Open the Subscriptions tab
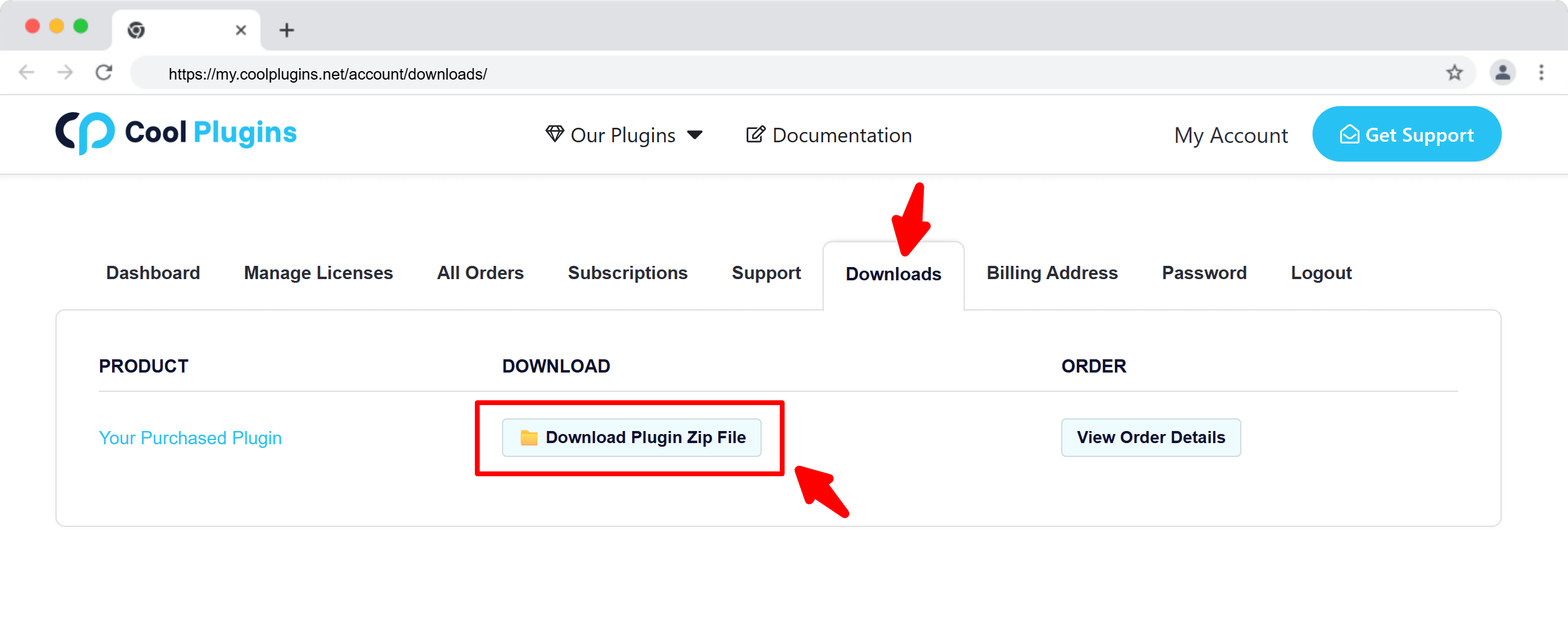Viewport: 1568px width, 639px height. 627,272
